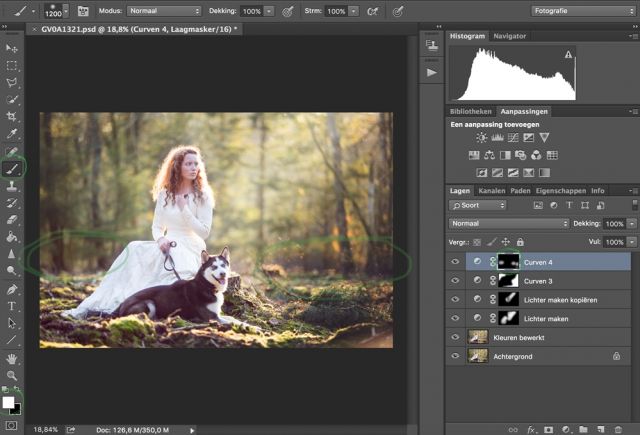The width and height of the screenshot is (640, 435).
Task: Select the Zoom tool in toolbox
Action: coord(11,375)
